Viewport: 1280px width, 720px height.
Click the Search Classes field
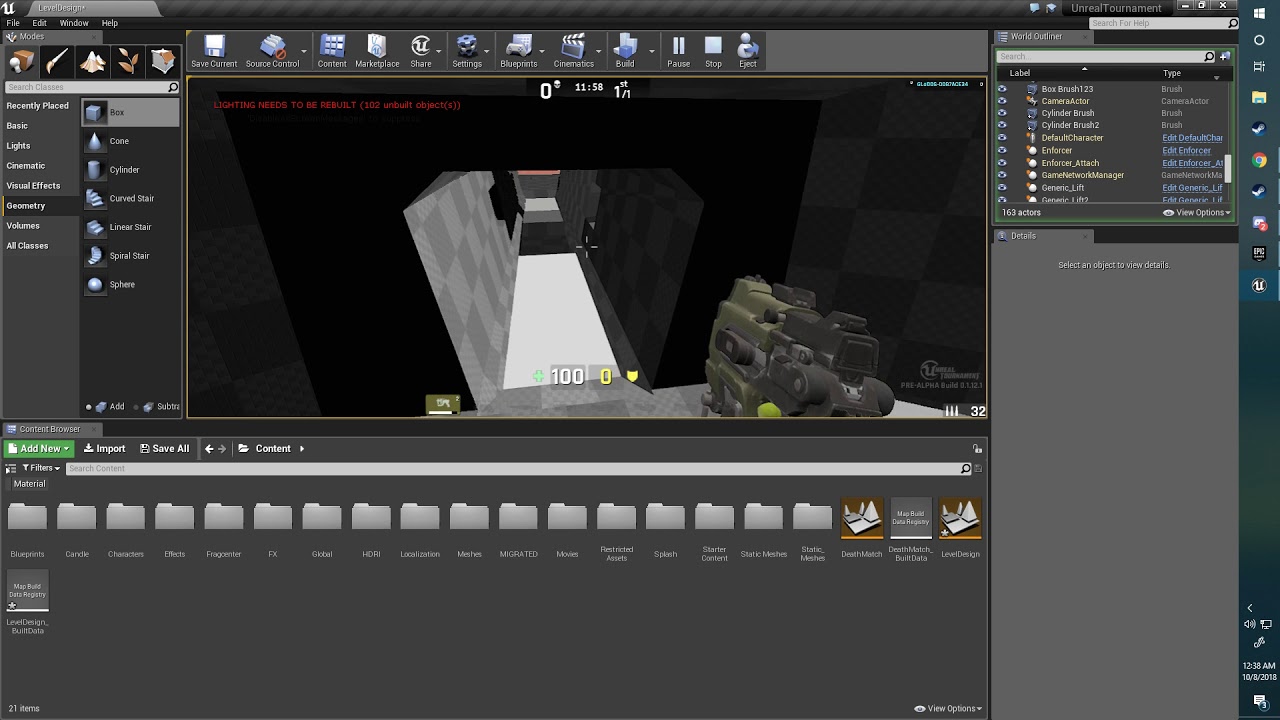(x=92, y=88)
